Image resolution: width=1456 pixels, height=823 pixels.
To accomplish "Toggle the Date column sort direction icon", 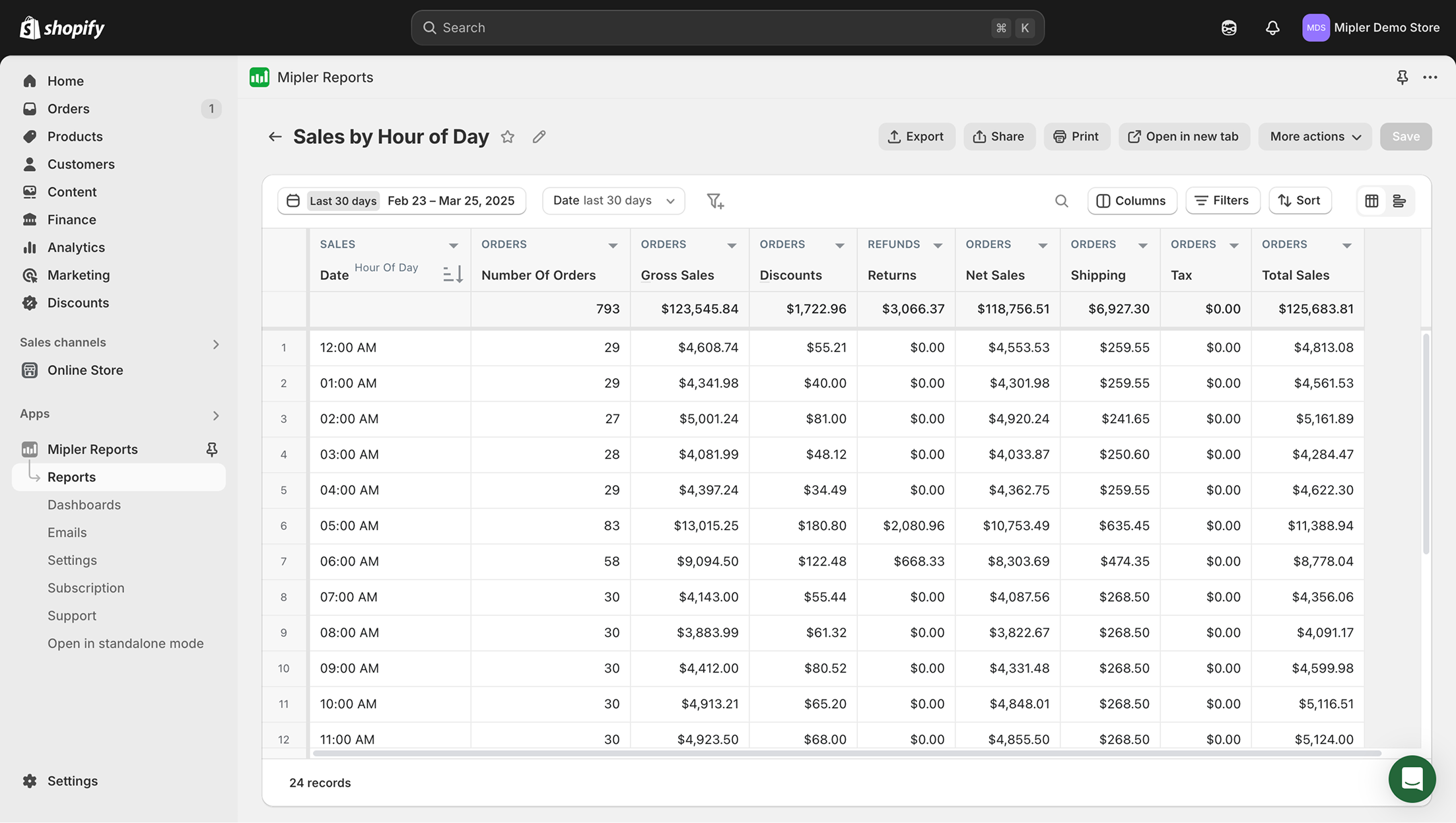I will point(453,274).
